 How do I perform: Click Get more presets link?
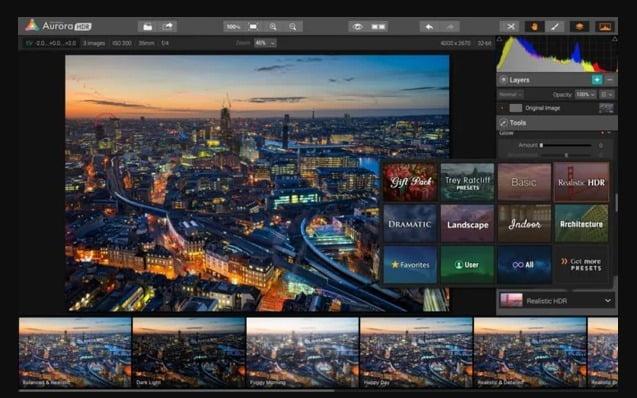point(581,264)
